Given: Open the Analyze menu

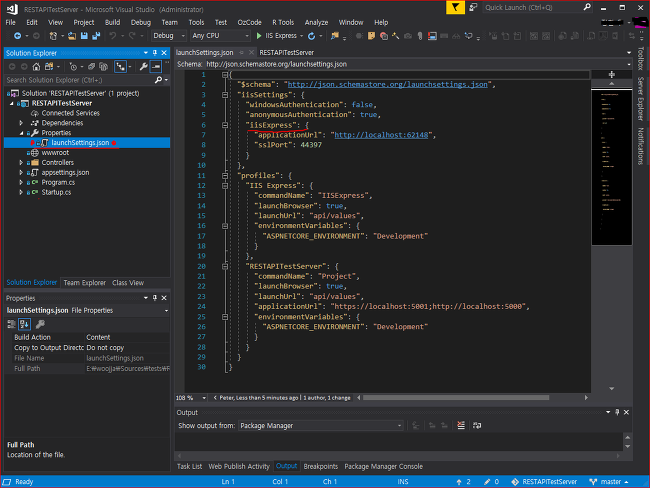Looking at the screenshot, I should pyautogui.click(x=316, y=22).
